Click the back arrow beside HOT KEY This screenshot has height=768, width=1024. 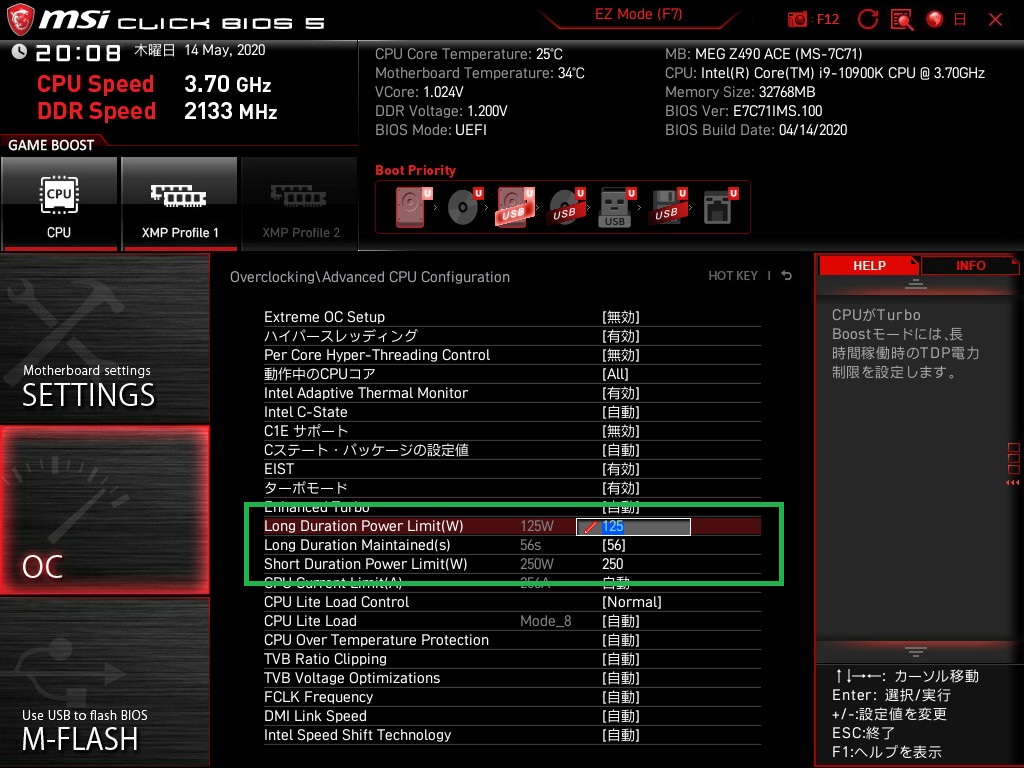tap(787, 276)
